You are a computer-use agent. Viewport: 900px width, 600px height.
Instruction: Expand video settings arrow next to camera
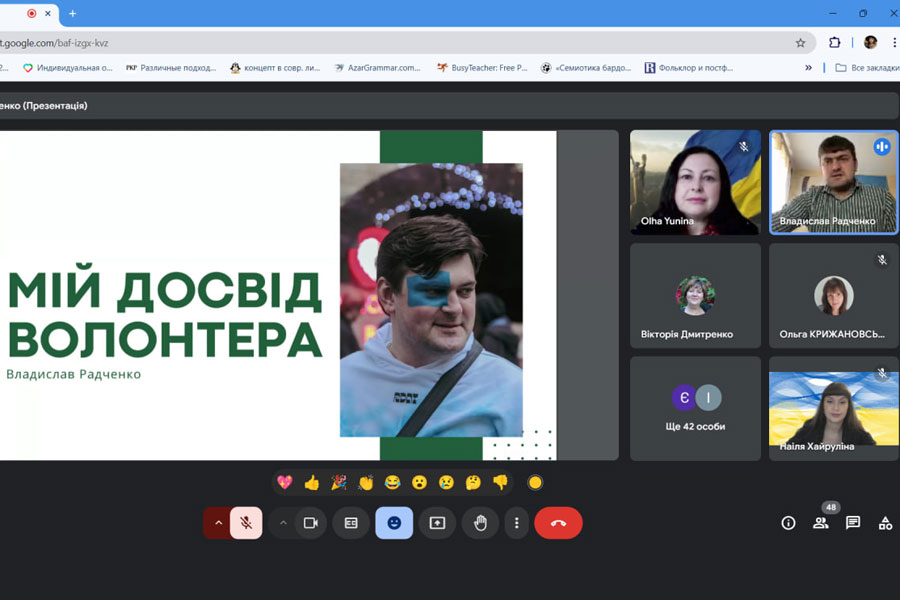pos(283,523)
